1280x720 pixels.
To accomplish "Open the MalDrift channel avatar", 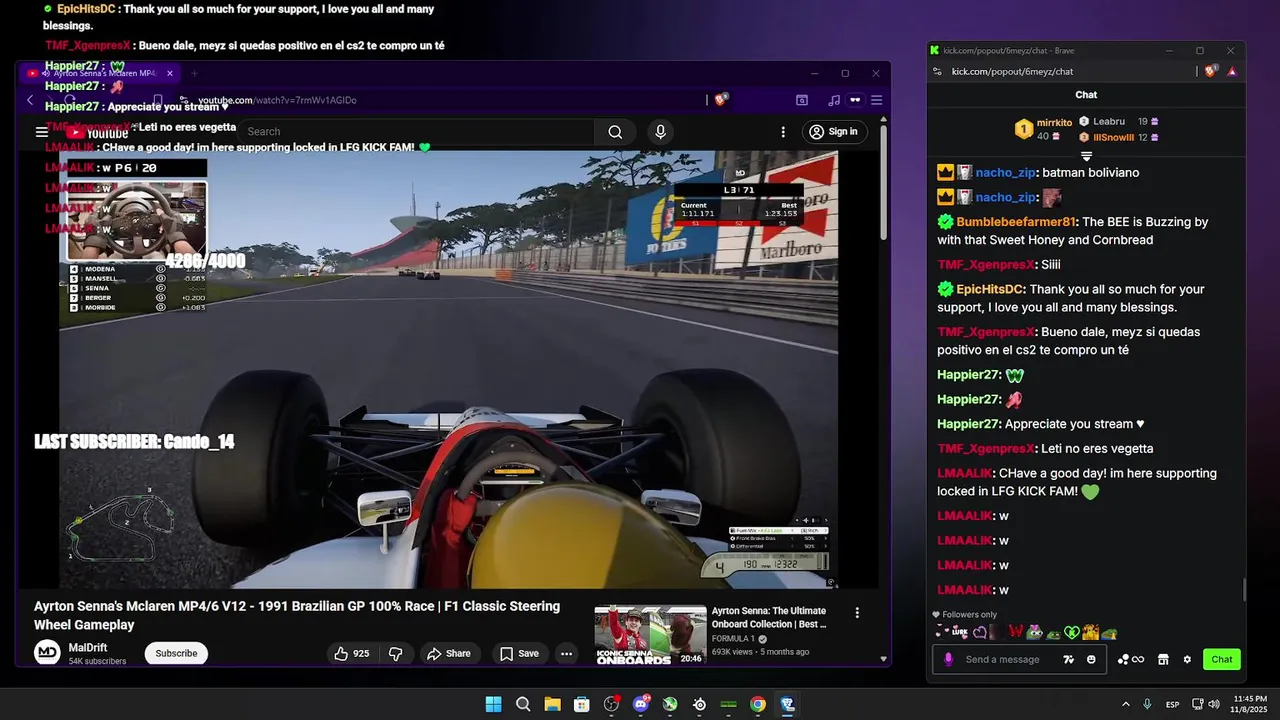I will click(47, 653).
